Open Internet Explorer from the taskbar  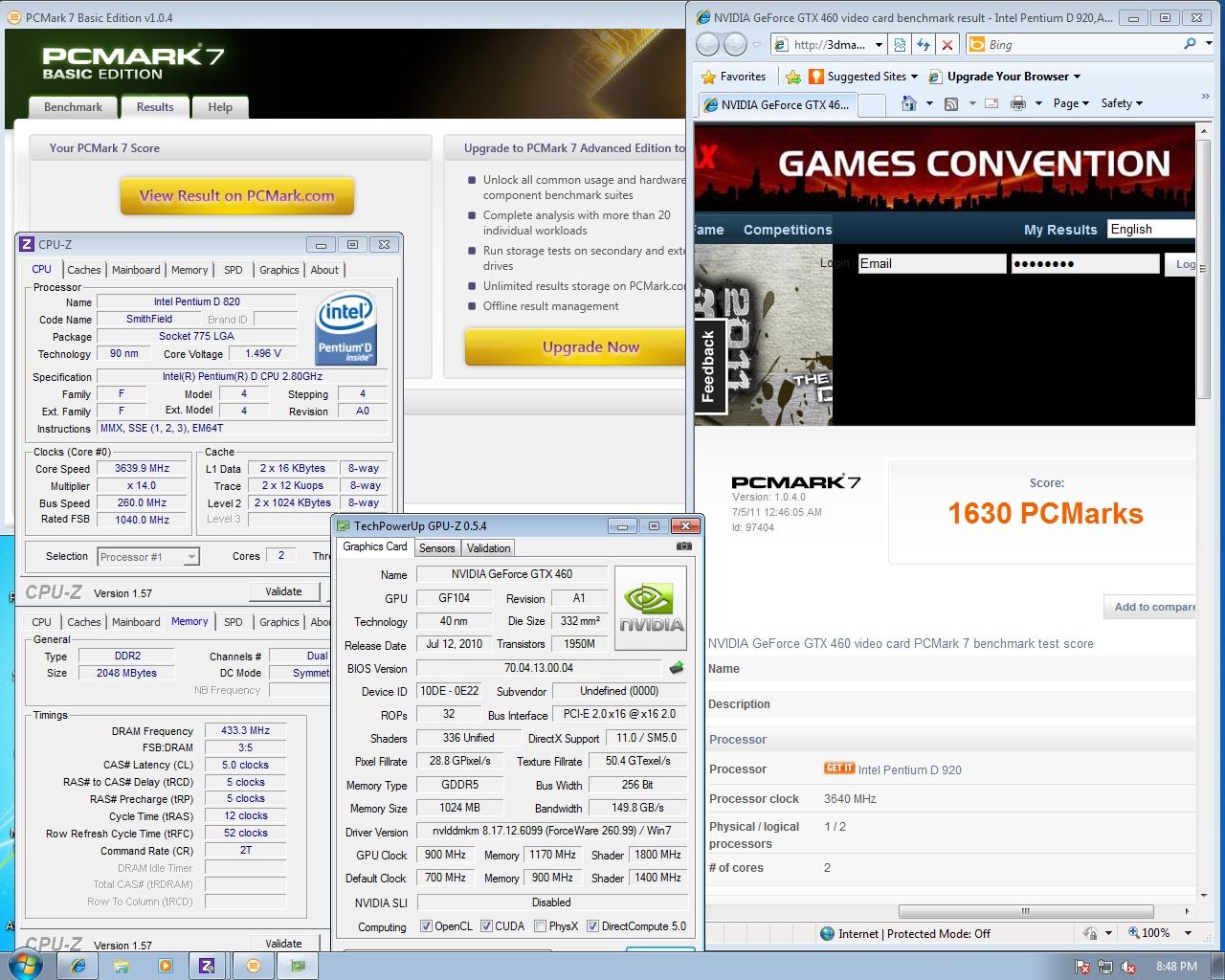[x=78, y=966]
